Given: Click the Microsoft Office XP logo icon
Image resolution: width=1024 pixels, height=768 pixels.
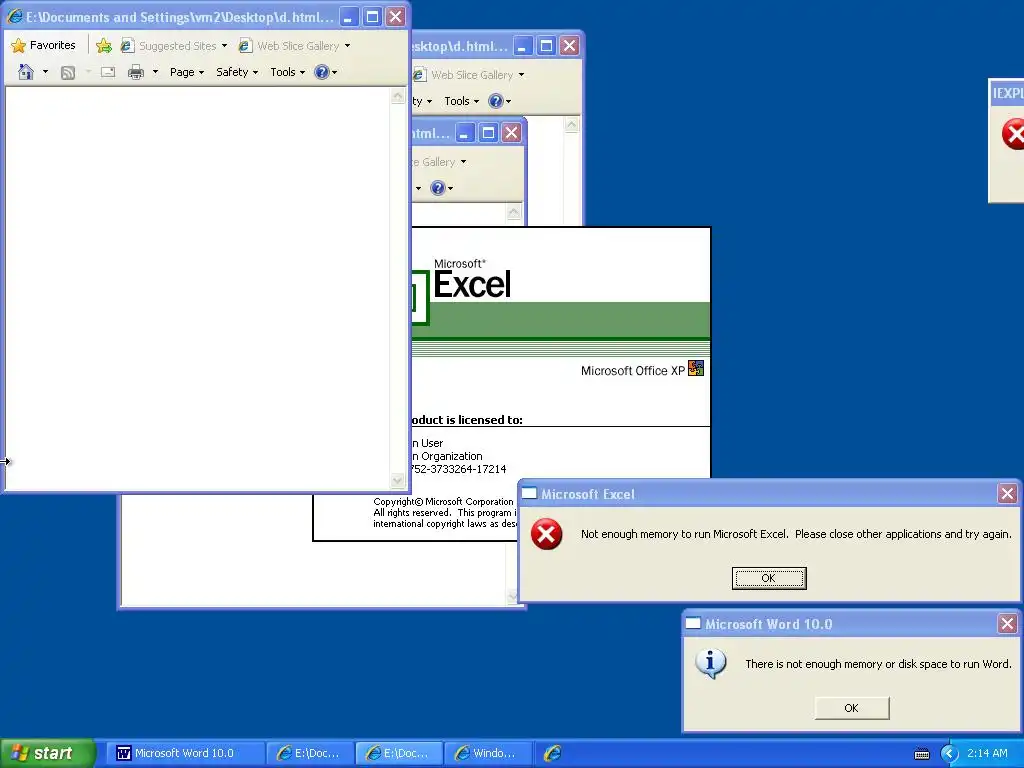Looking at the screenshot, I should [x=696, y=368].
